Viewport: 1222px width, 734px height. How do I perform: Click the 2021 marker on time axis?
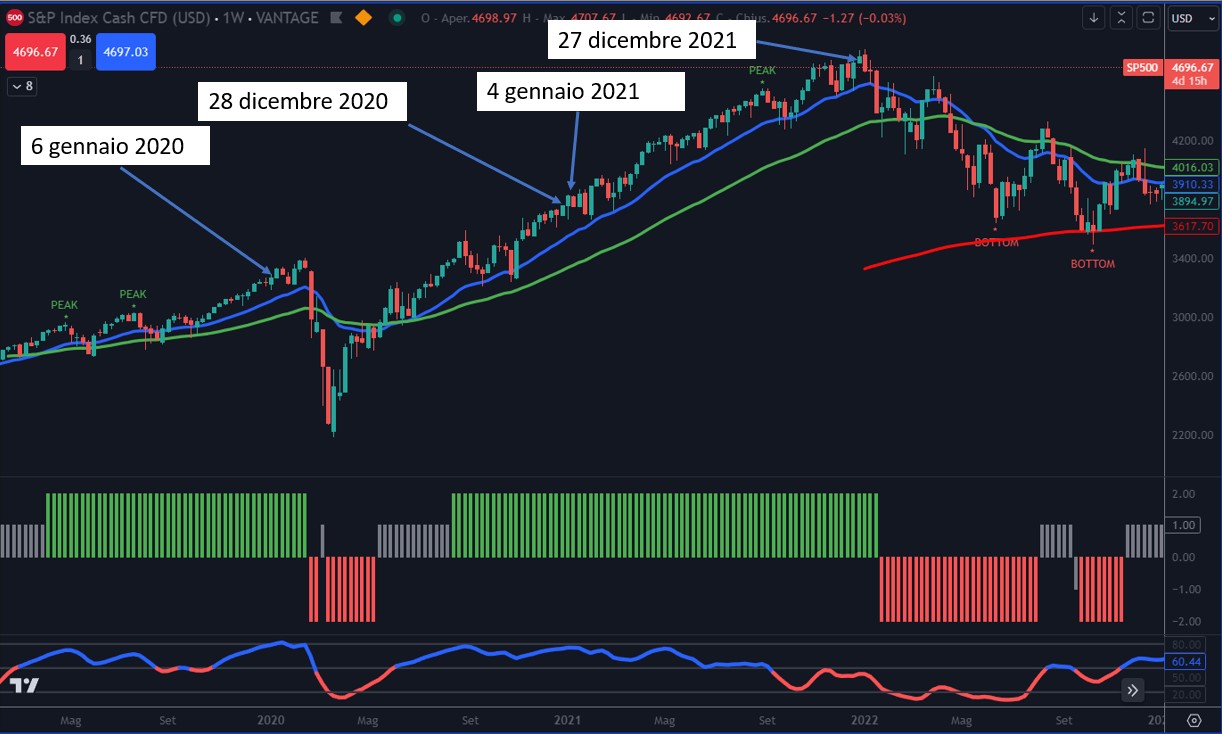tap(567, 720)
